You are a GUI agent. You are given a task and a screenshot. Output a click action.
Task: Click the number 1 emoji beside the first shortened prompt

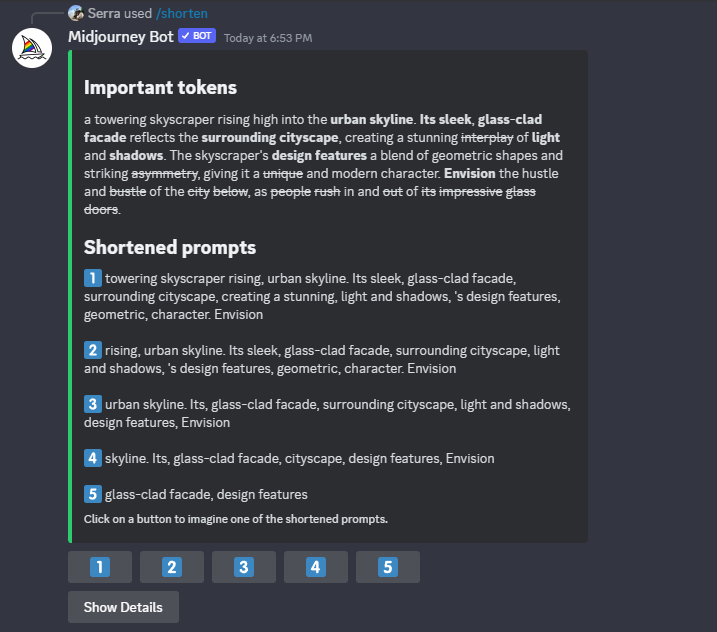tap(93, 278)
